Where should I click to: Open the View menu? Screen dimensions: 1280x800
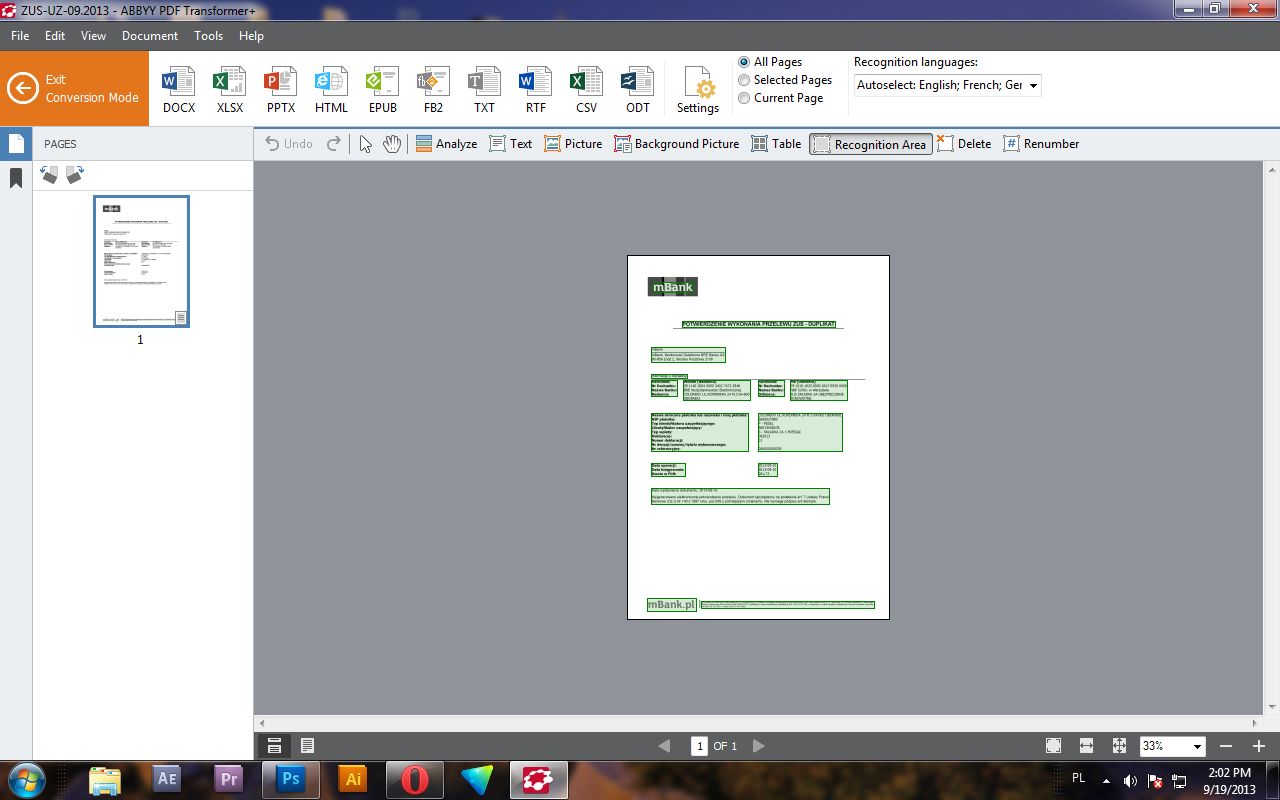coord(93,35)
